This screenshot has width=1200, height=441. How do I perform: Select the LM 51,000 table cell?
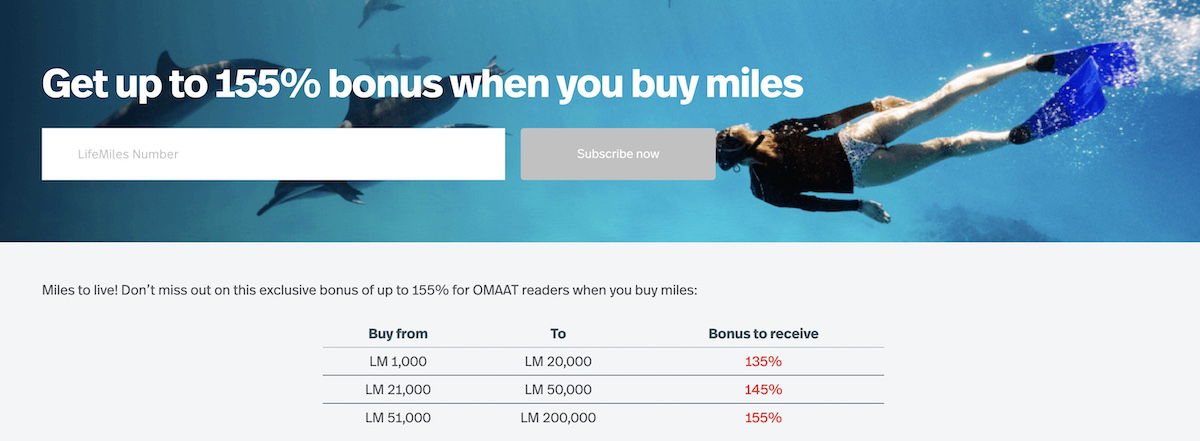[x=398, y=417]
